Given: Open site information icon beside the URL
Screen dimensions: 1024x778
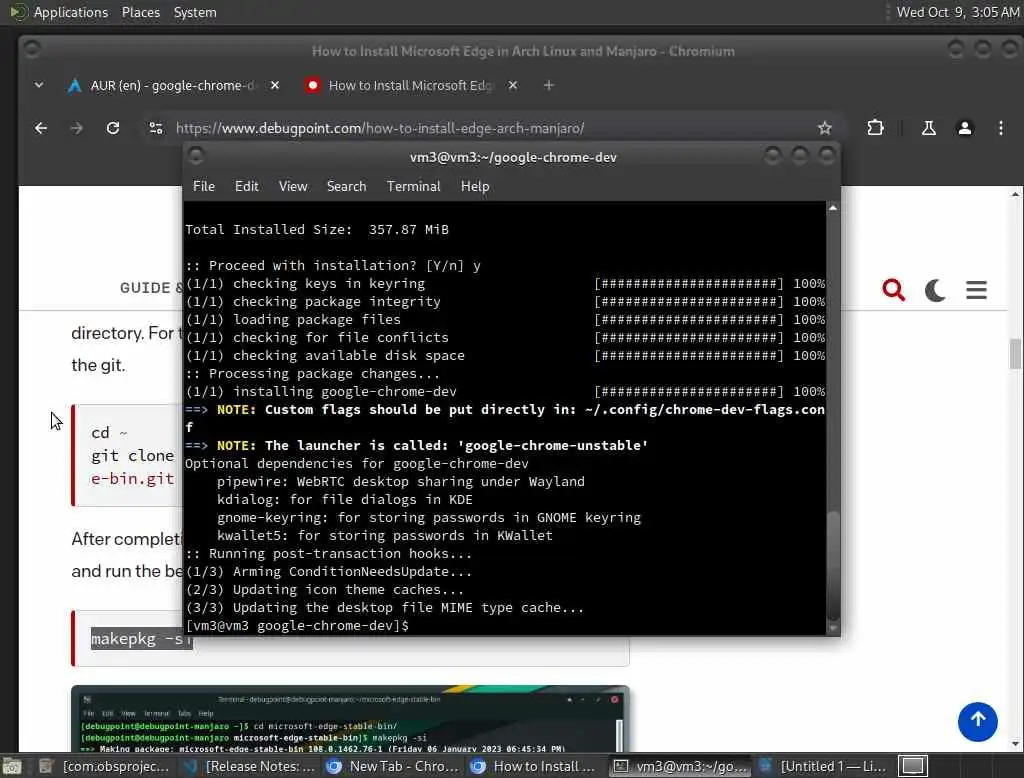Looking at the screenshot, I should [155, 128].
